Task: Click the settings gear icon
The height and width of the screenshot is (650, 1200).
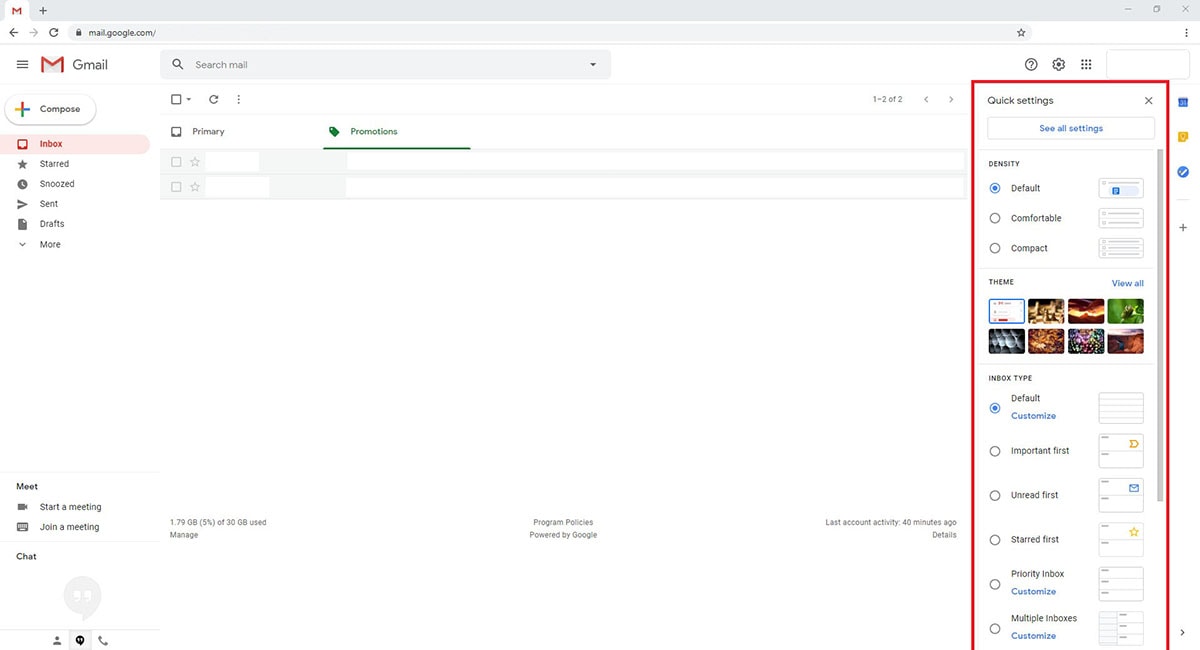Action: click(x=1058, y=65)
